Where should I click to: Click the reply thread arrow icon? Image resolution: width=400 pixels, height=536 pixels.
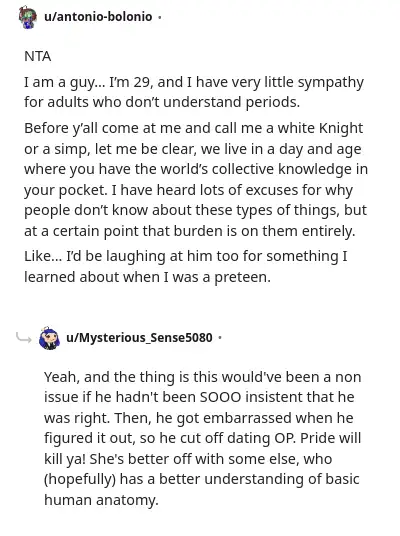(x=24, y=338)
